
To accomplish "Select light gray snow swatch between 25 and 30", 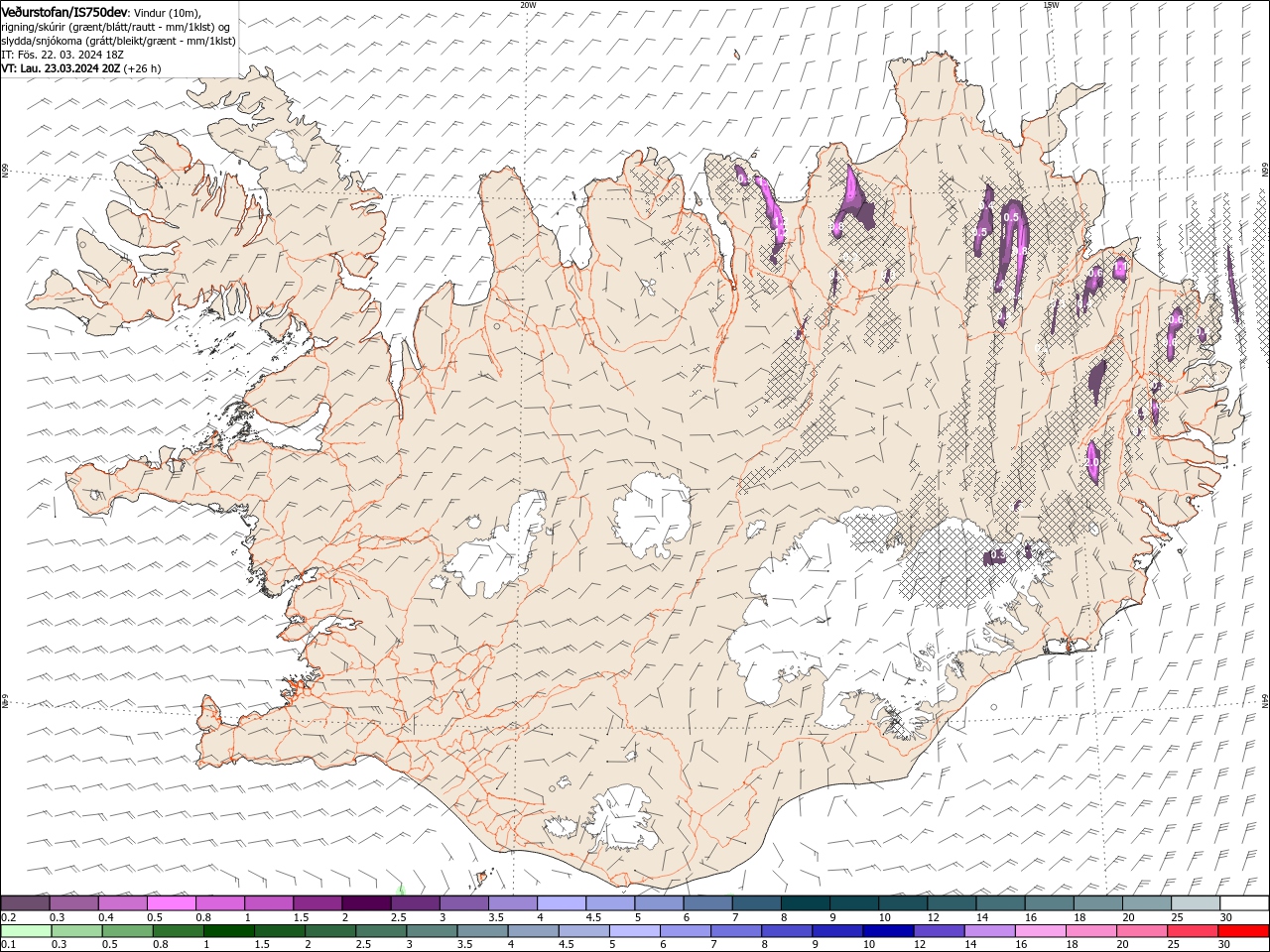I will (x=1196, y=903).
